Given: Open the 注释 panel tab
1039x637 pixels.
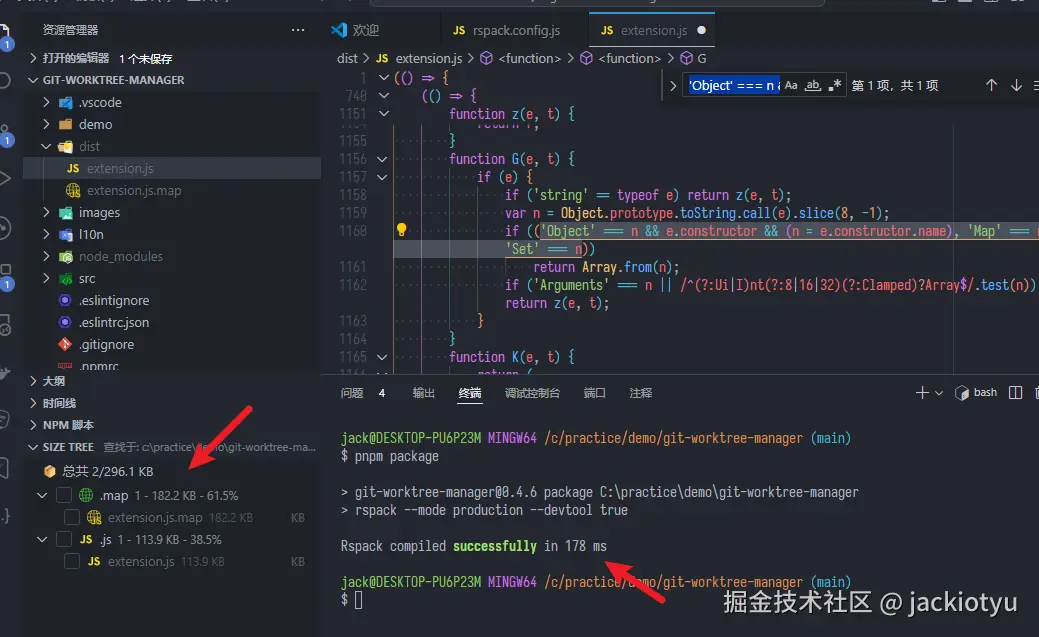Looking at the screenshot, I should pyautogui.click(x=641, y=393).
